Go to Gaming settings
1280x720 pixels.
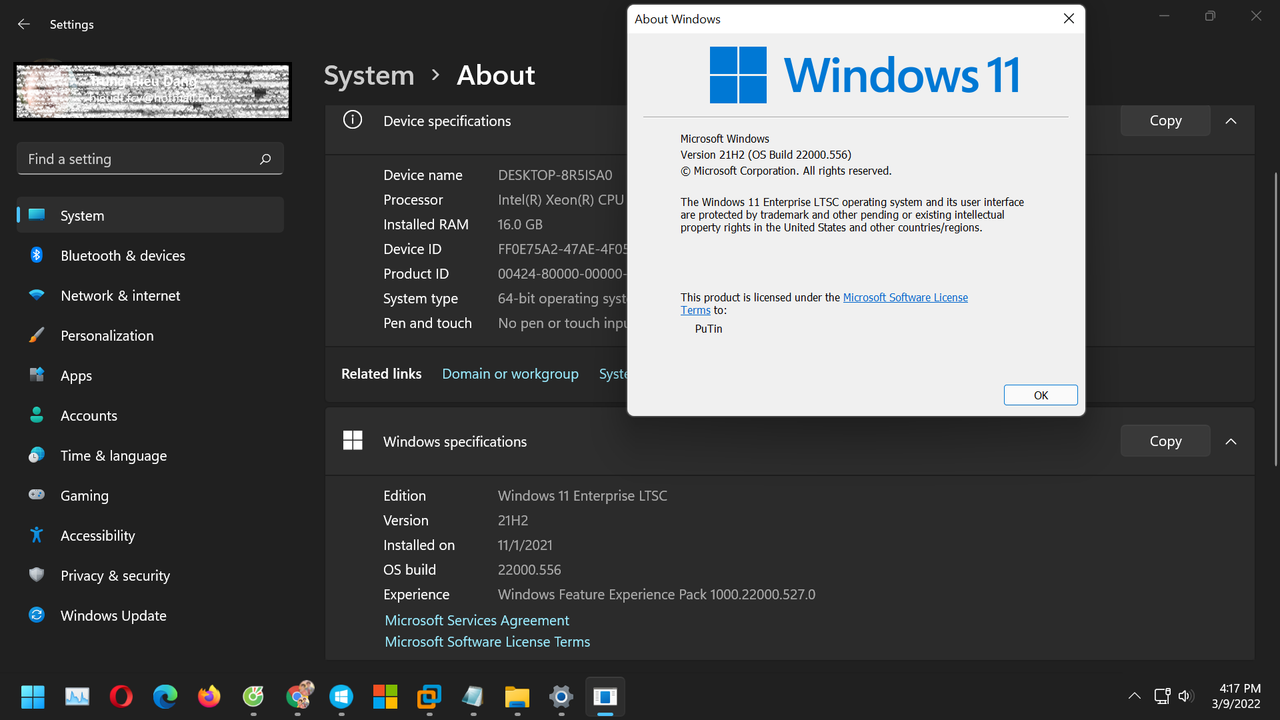point(150,495)
